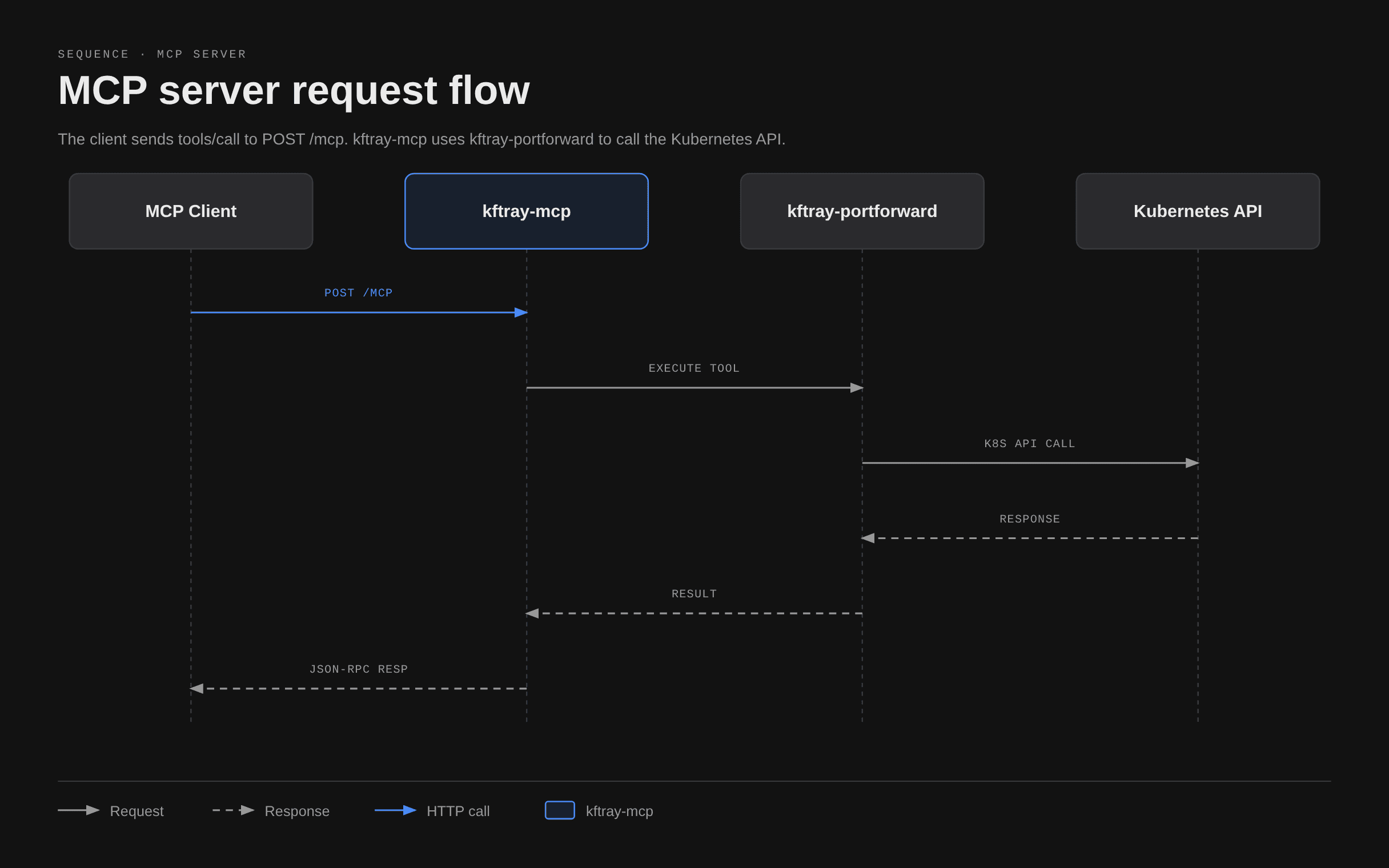Click the blue arrowhead of POST /MCP arrow
The width and height of the screenshot is (1389, 868).
[520, 312]
